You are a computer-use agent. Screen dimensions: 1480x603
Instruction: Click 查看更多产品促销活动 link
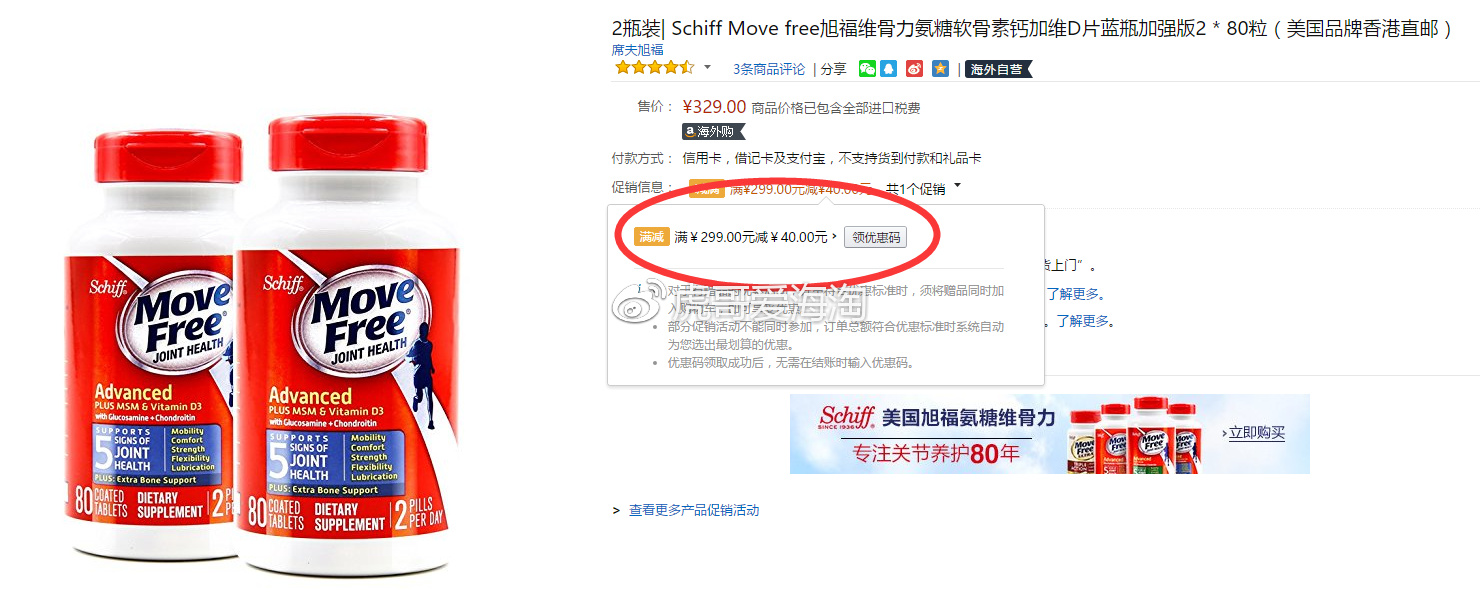click(x=694, y=510)
